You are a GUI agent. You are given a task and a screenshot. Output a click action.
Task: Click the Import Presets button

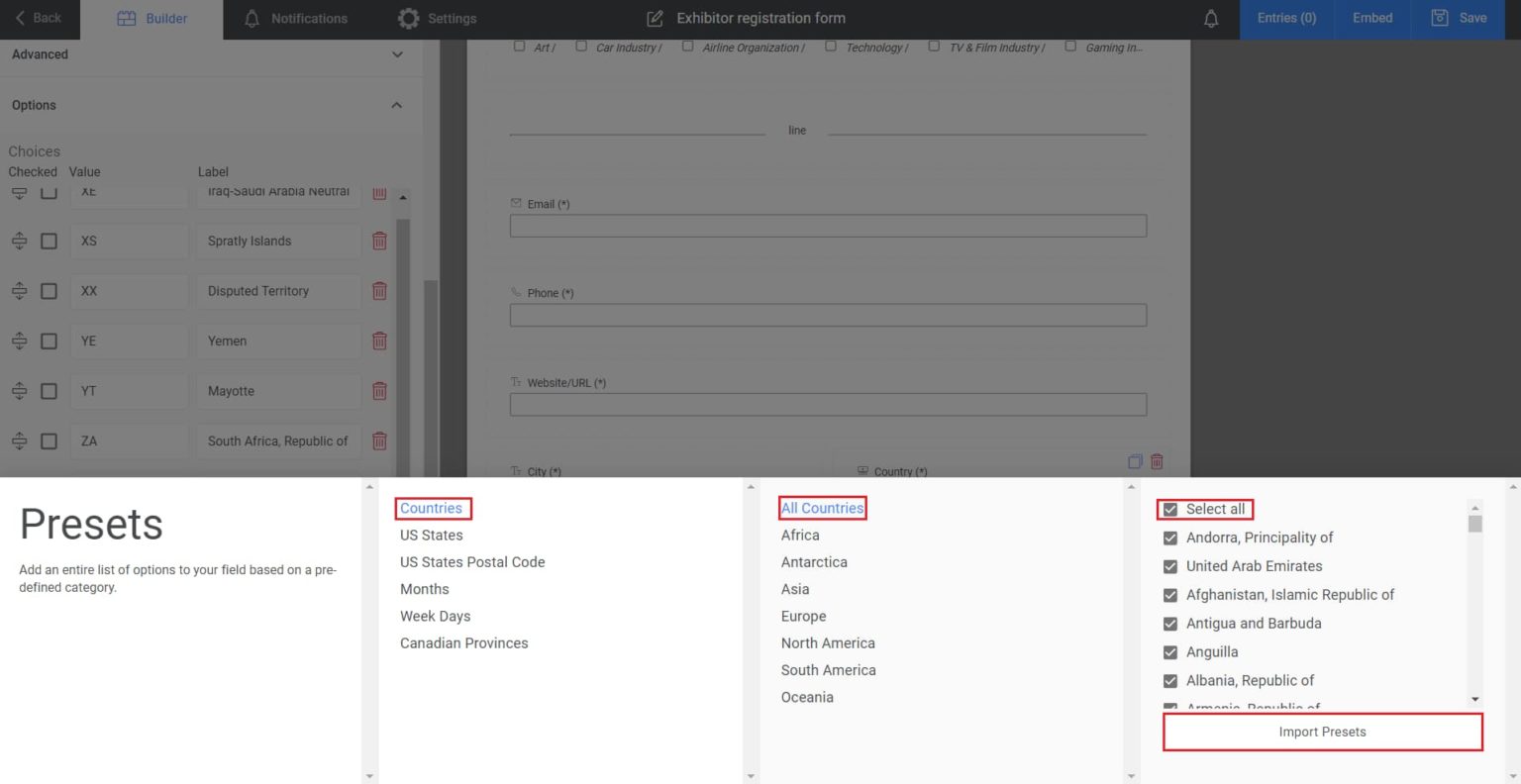pos(1321,732)
